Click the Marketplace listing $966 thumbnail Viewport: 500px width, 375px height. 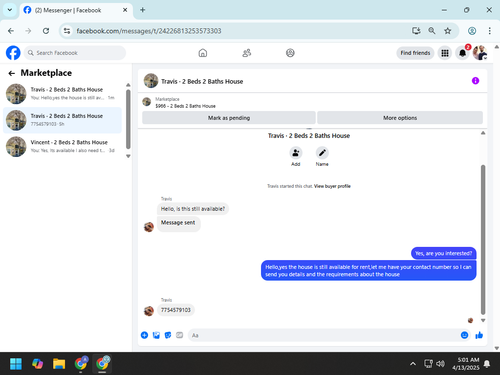coord(147,102)
